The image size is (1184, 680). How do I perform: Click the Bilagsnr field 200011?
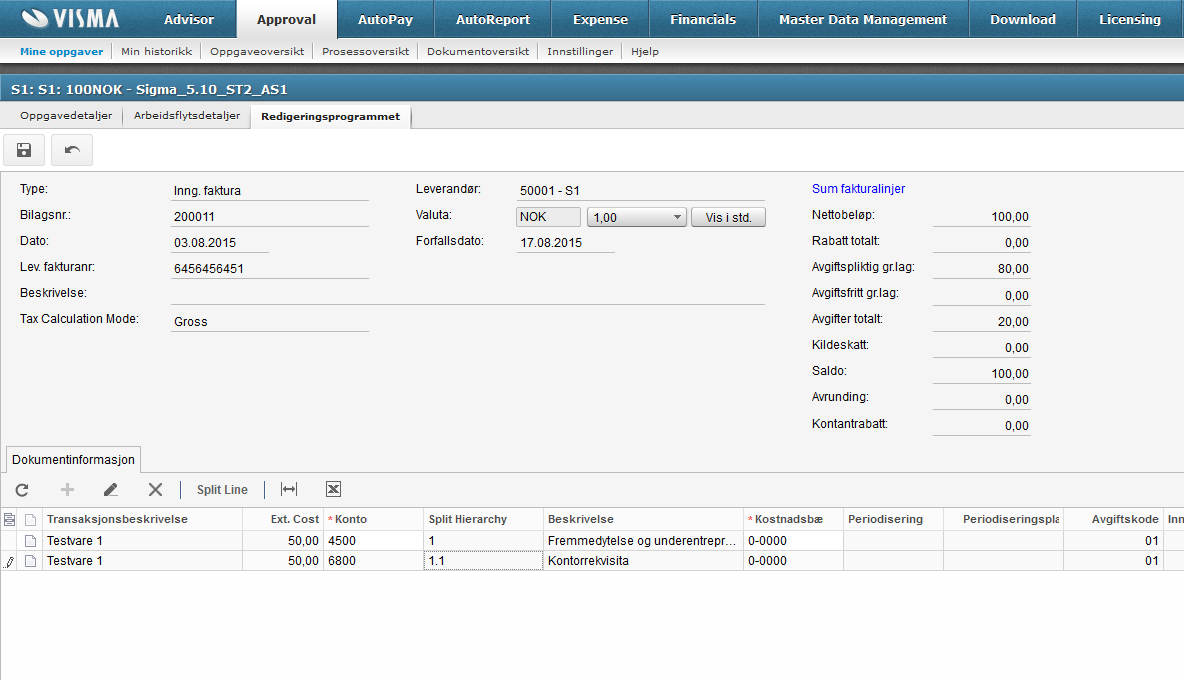pos(270,217)
